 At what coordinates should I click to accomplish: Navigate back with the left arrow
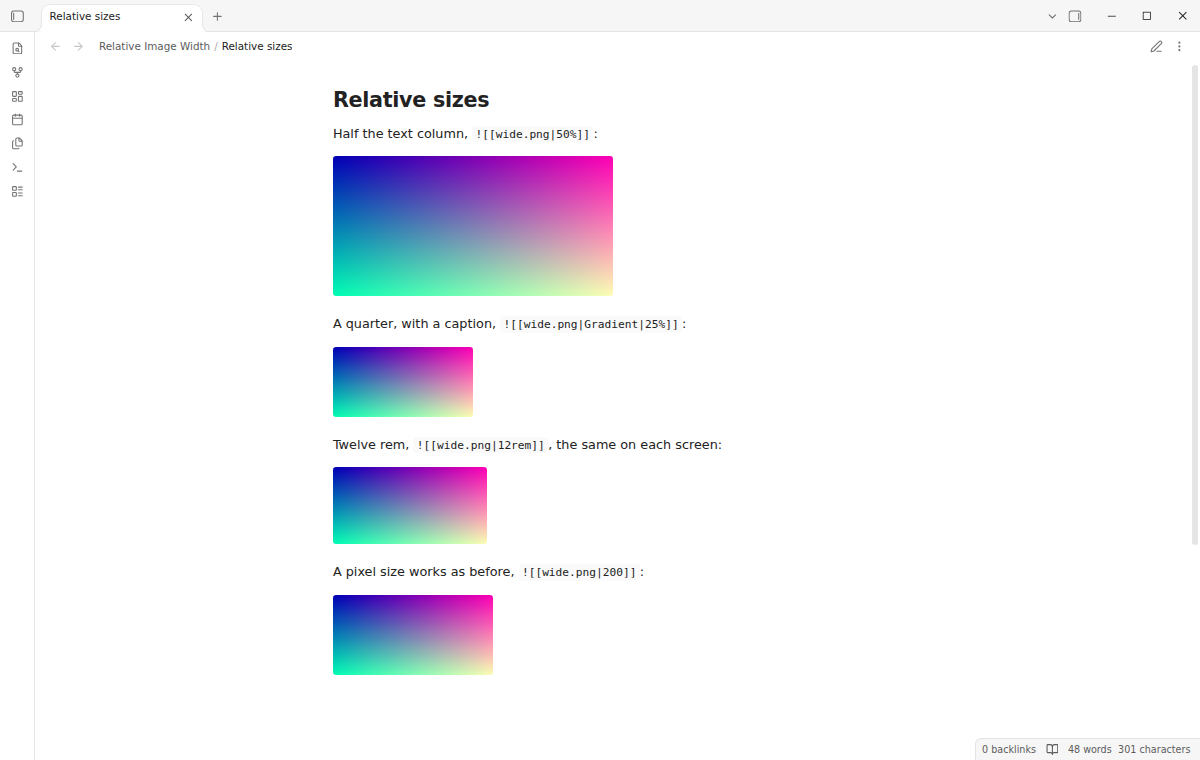point(55,46)
